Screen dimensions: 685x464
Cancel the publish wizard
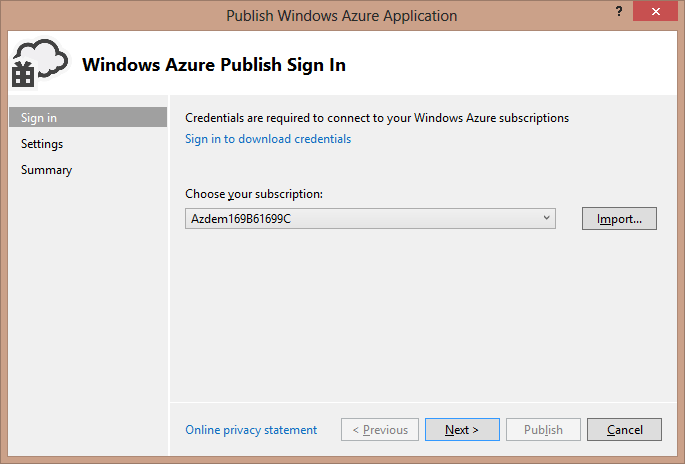click(624, 429)
